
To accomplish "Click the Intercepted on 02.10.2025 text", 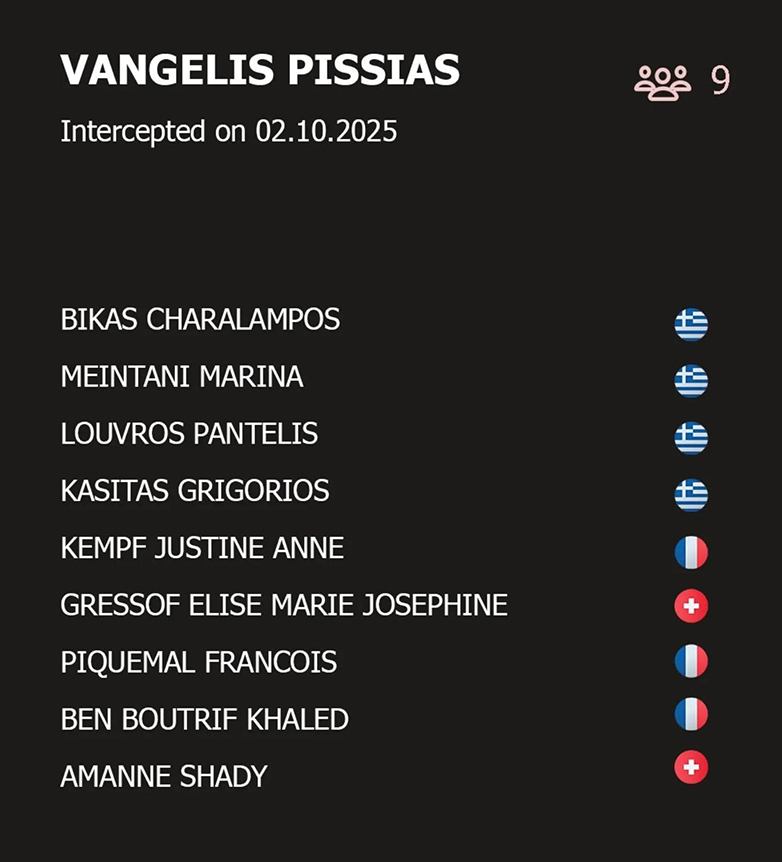I will coord(229,131).
